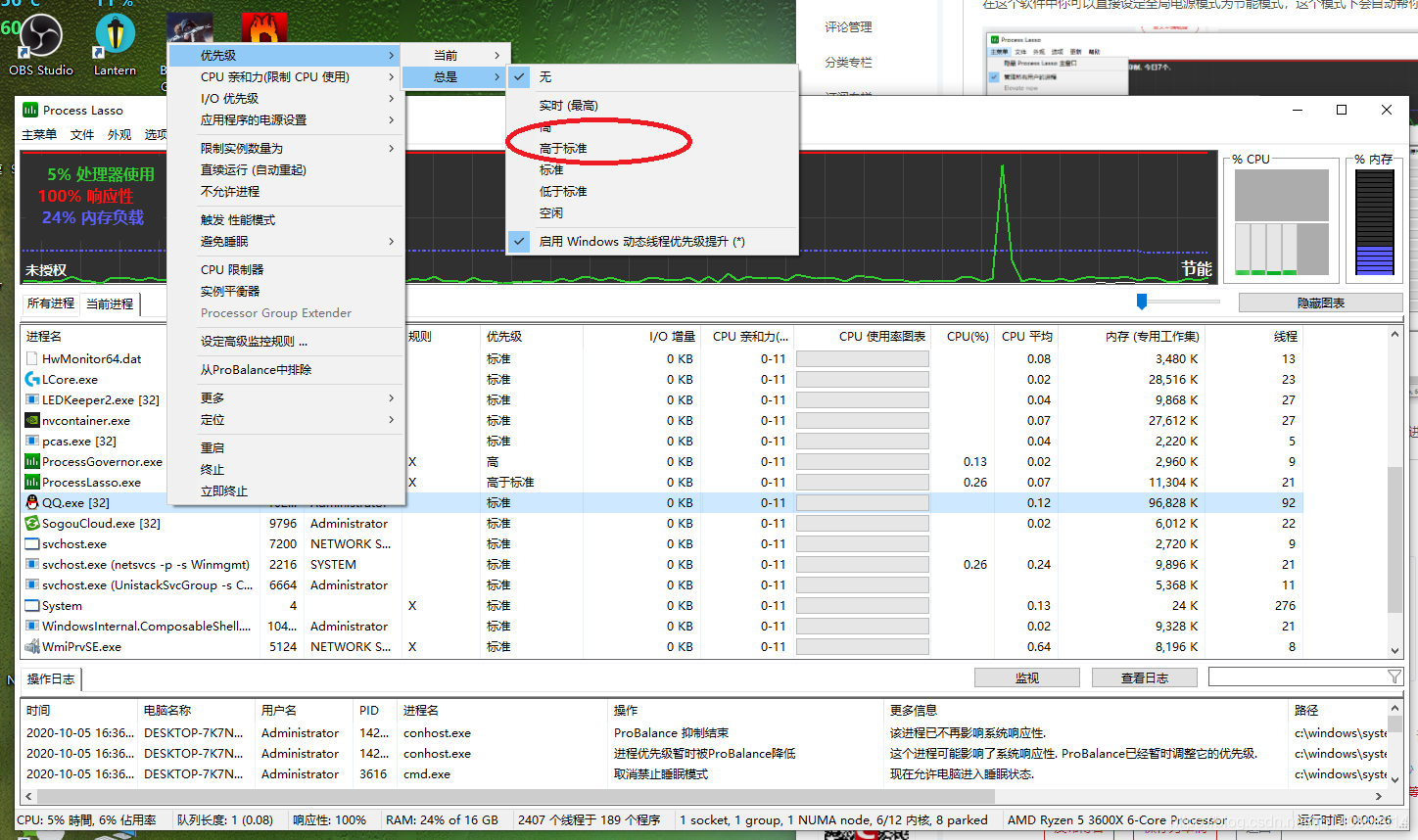
Task: Open the CPU 限制器 entry
Action: [286, 270]
